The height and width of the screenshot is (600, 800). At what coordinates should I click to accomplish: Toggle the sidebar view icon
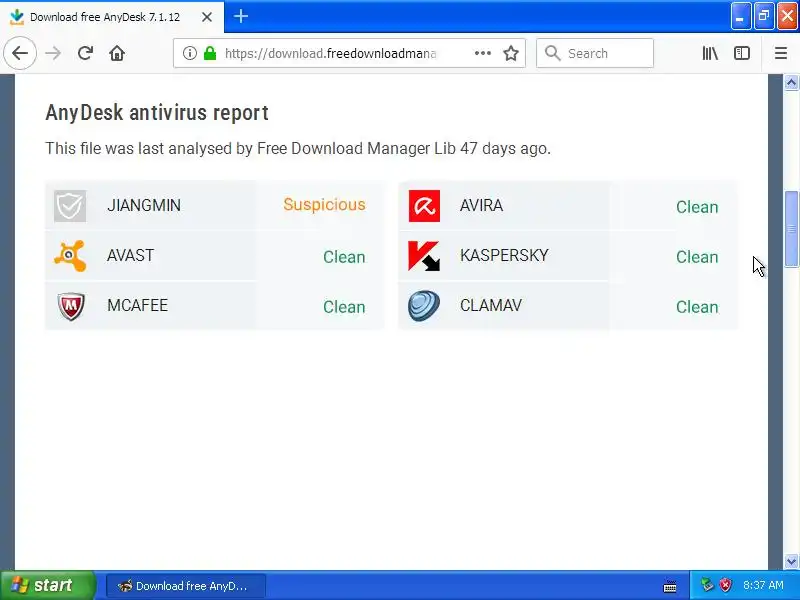tap(741, 53)
